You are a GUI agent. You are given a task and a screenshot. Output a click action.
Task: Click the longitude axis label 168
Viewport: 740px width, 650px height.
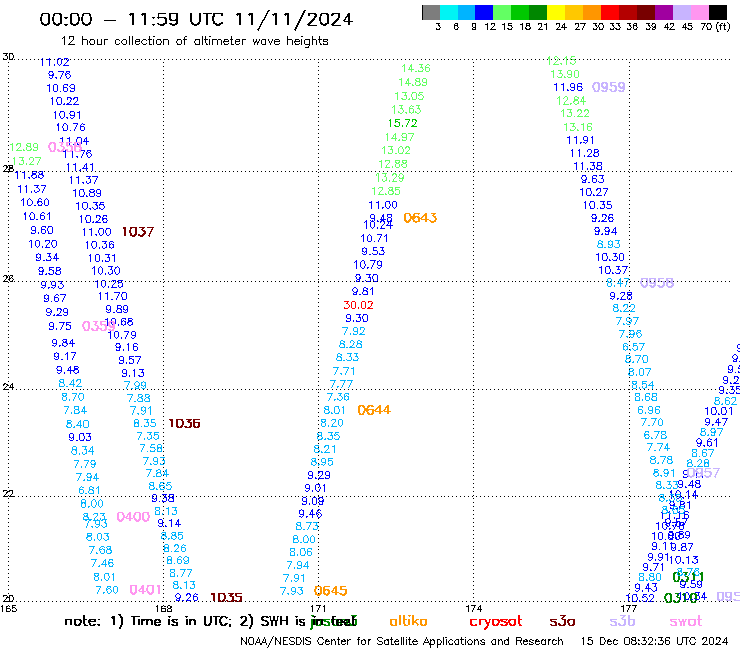(x=163, y=608)
